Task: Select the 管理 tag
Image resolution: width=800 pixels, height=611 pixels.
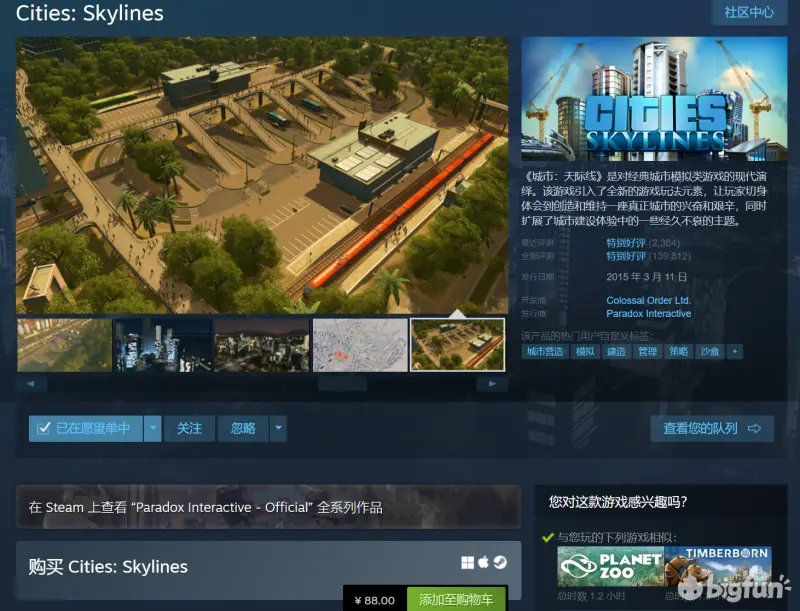Action: point(647,351)
